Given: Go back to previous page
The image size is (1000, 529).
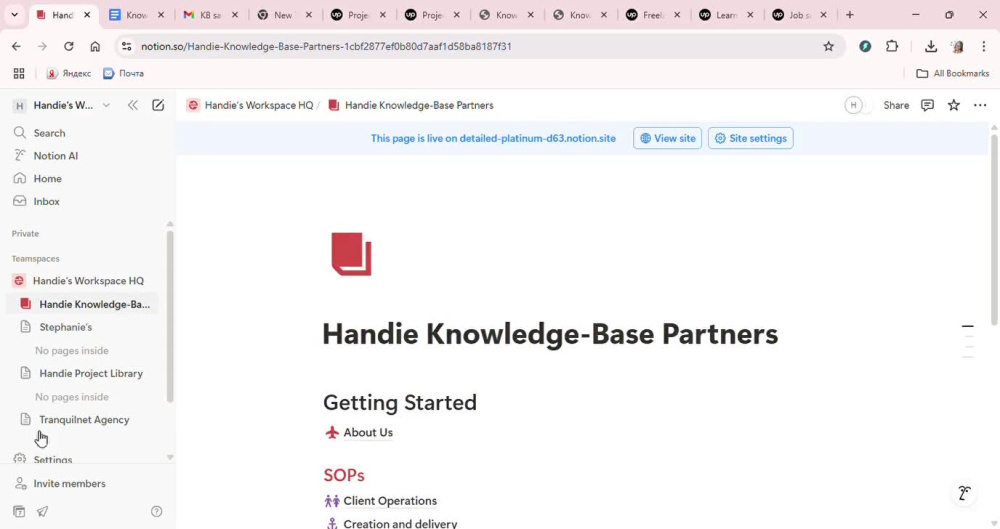Looking at the screenshot, I should (x=16, y=46).
